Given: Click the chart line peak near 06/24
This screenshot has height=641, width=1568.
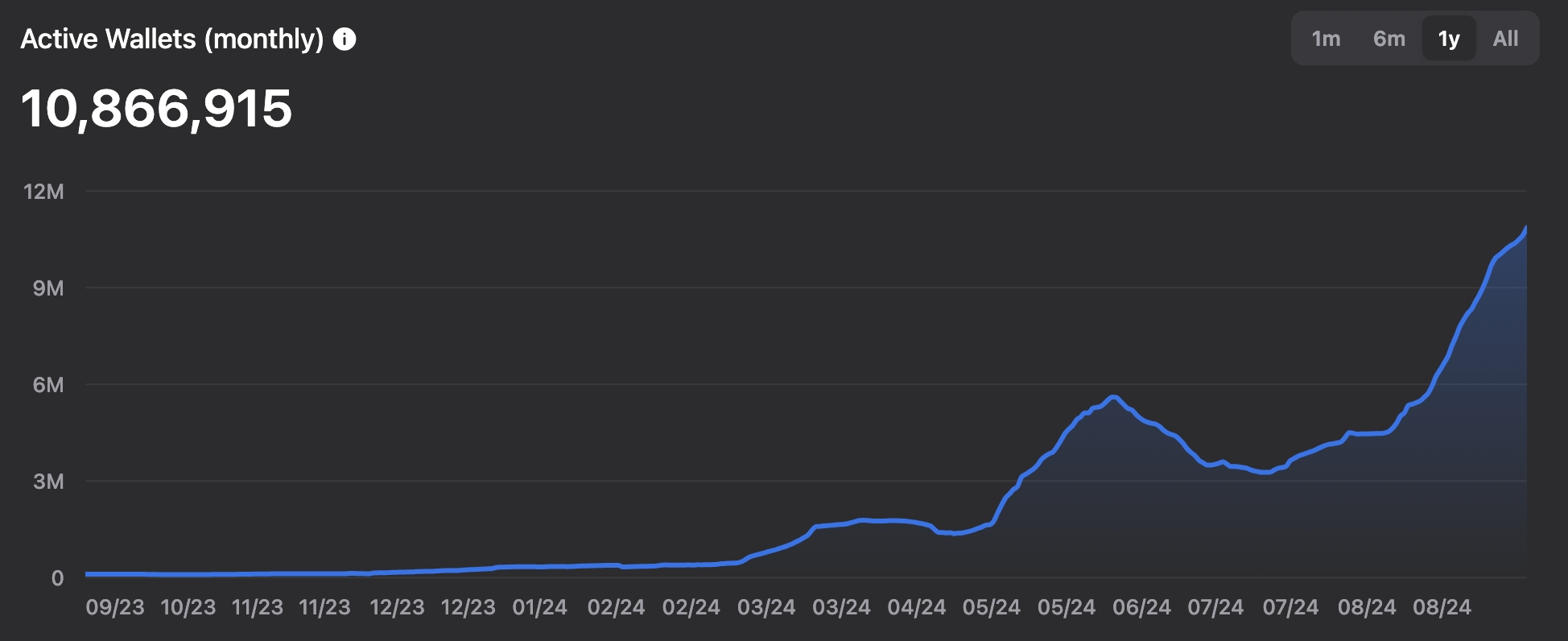Looking at the screenshot, I should coord(1113,397).
